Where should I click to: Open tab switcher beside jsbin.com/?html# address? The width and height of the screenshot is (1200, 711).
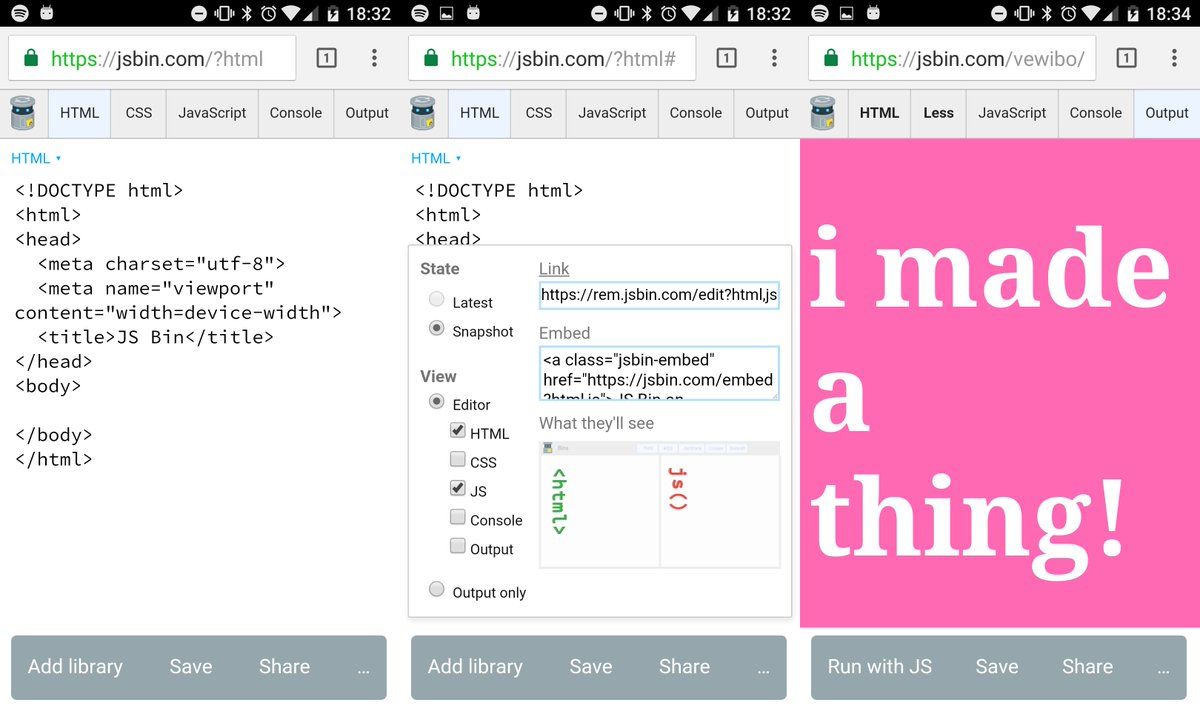point(726,58)
